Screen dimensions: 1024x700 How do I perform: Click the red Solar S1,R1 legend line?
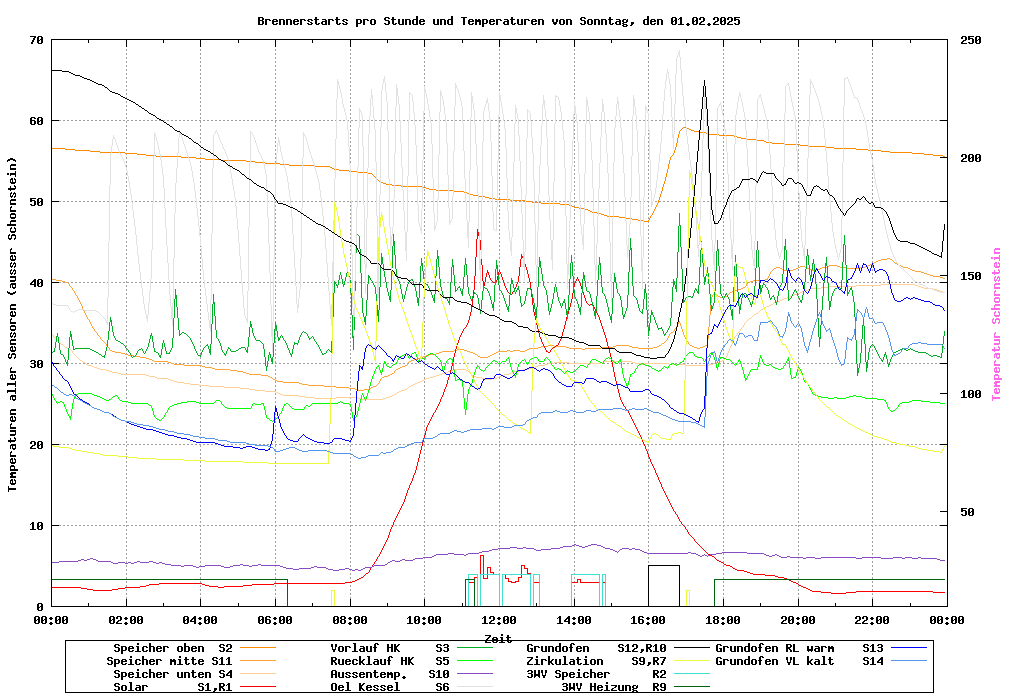(x=266, y=687)
